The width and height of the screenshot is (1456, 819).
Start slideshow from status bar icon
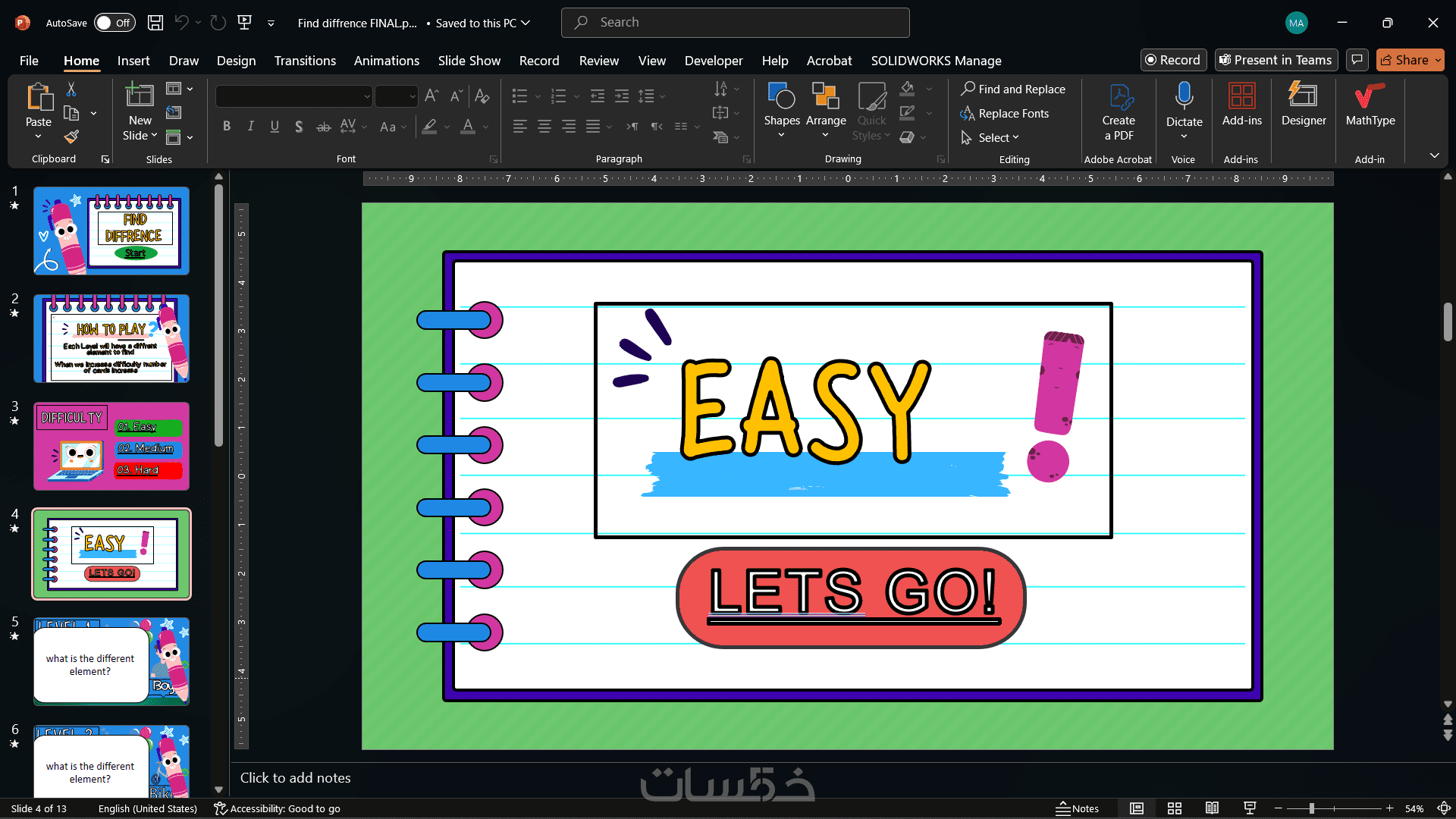point(1250,808)
